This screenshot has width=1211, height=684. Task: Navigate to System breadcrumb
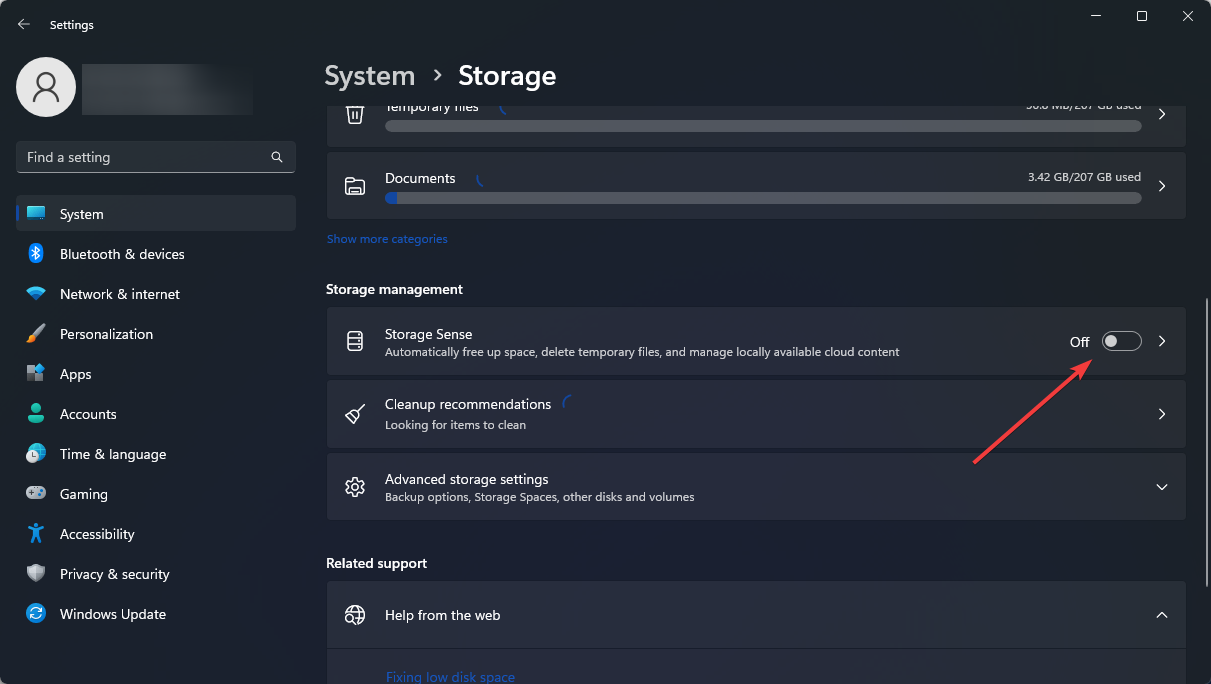(x=370, y=76)
